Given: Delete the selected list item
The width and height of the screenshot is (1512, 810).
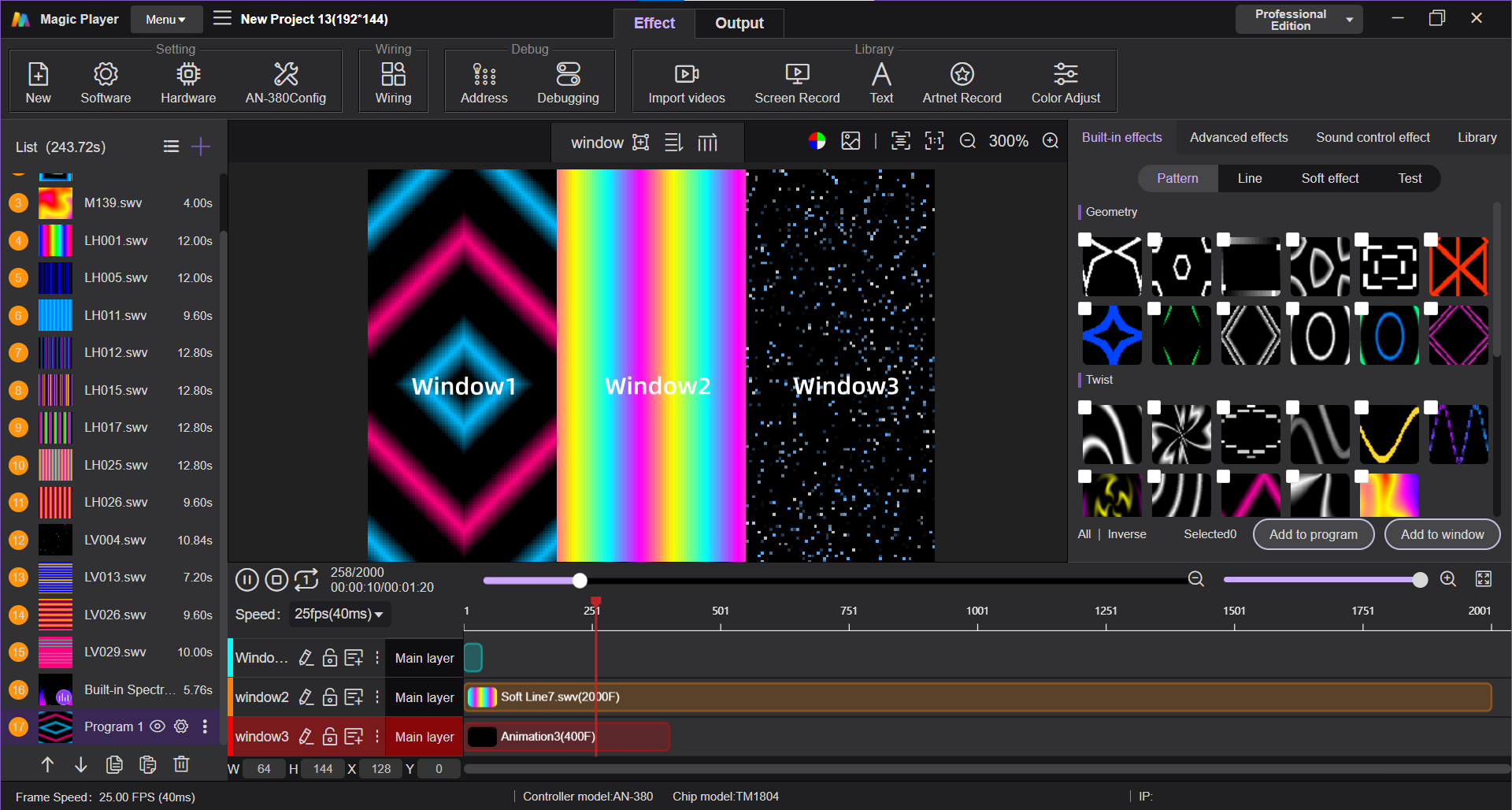Looking at the screenshot, I should click(x=181, y=764).
